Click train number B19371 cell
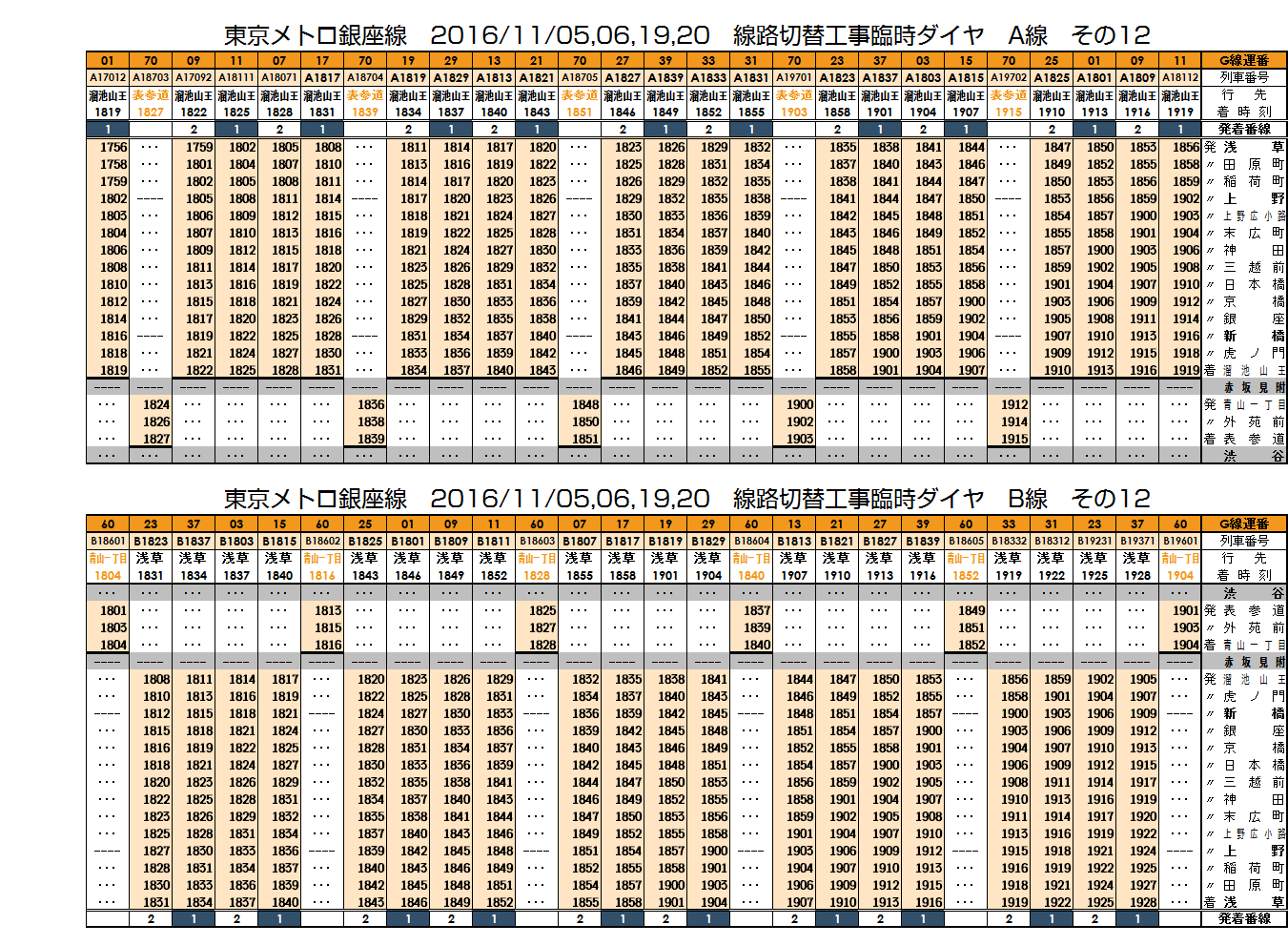Screen dimensions: 1288x945 click(x=1137, y=541)
